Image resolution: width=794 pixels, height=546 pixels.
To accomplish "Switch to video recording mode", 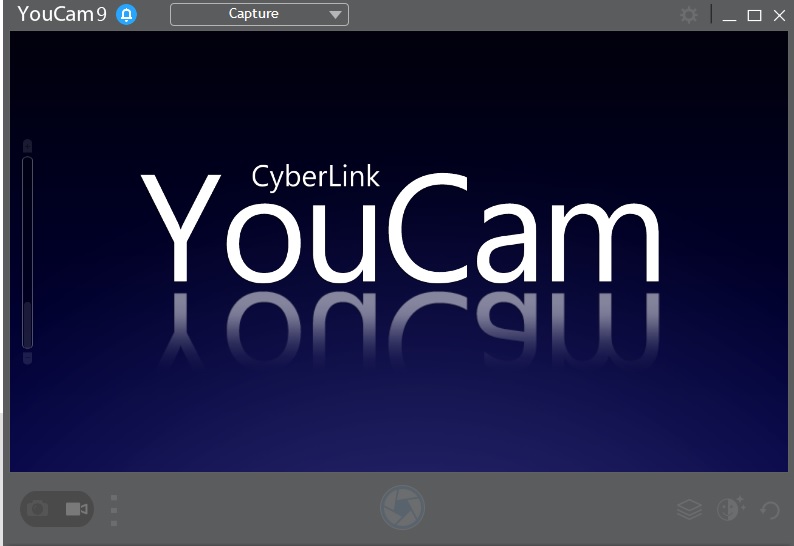I will (x=76, y=509).
